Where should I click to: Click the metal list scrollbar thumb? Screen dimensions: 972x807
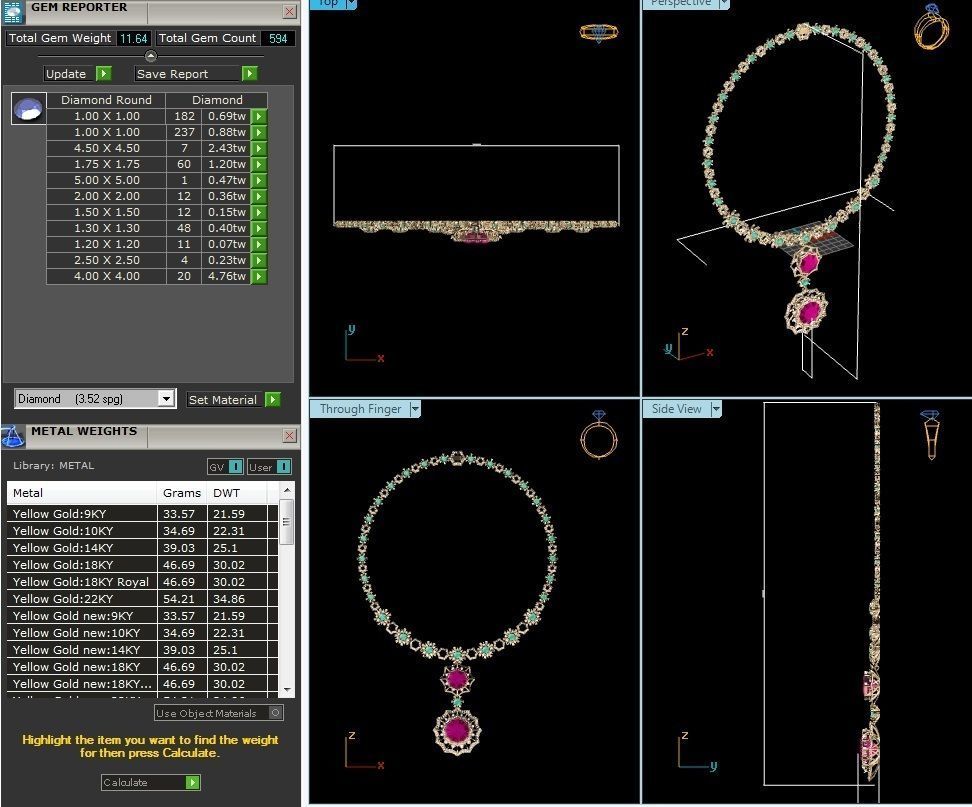(x=286, y=521)
